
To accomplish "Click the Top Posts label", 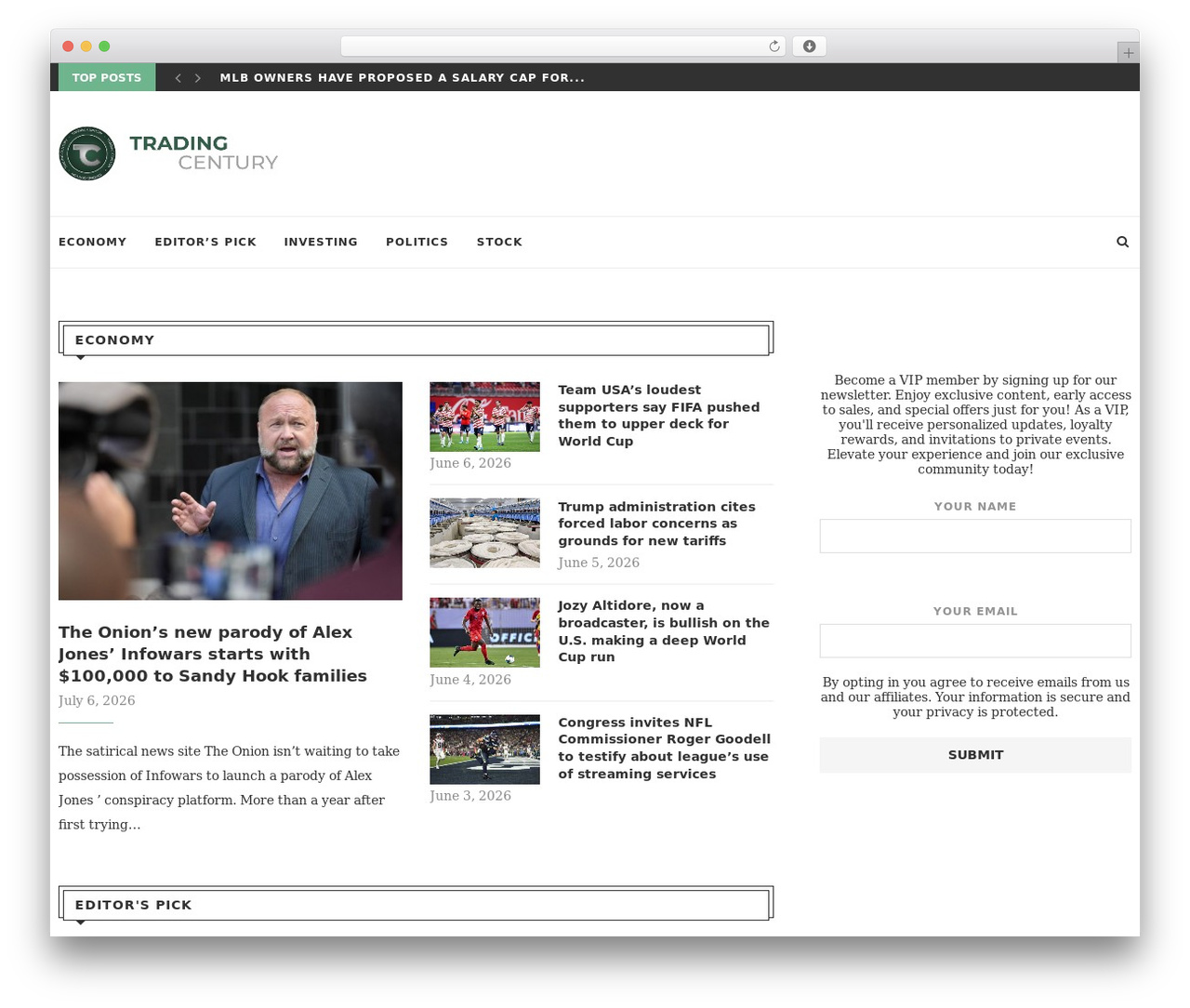I will click(107, 78).
